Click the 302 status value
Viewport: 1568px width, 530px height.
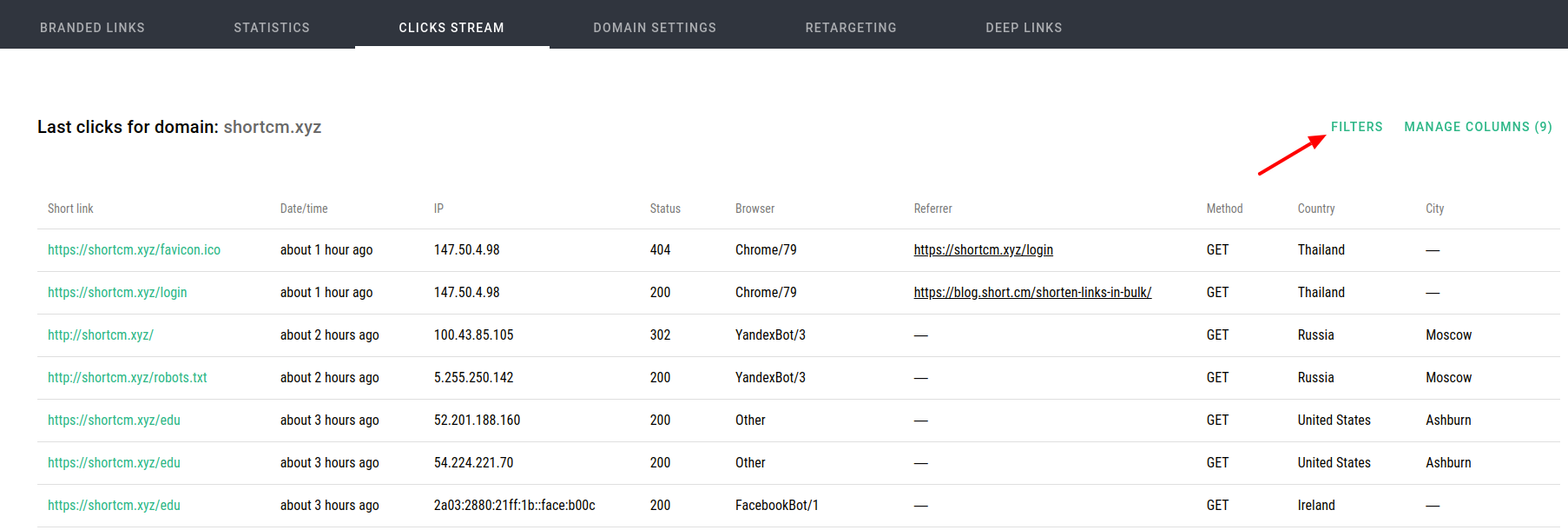660,335
